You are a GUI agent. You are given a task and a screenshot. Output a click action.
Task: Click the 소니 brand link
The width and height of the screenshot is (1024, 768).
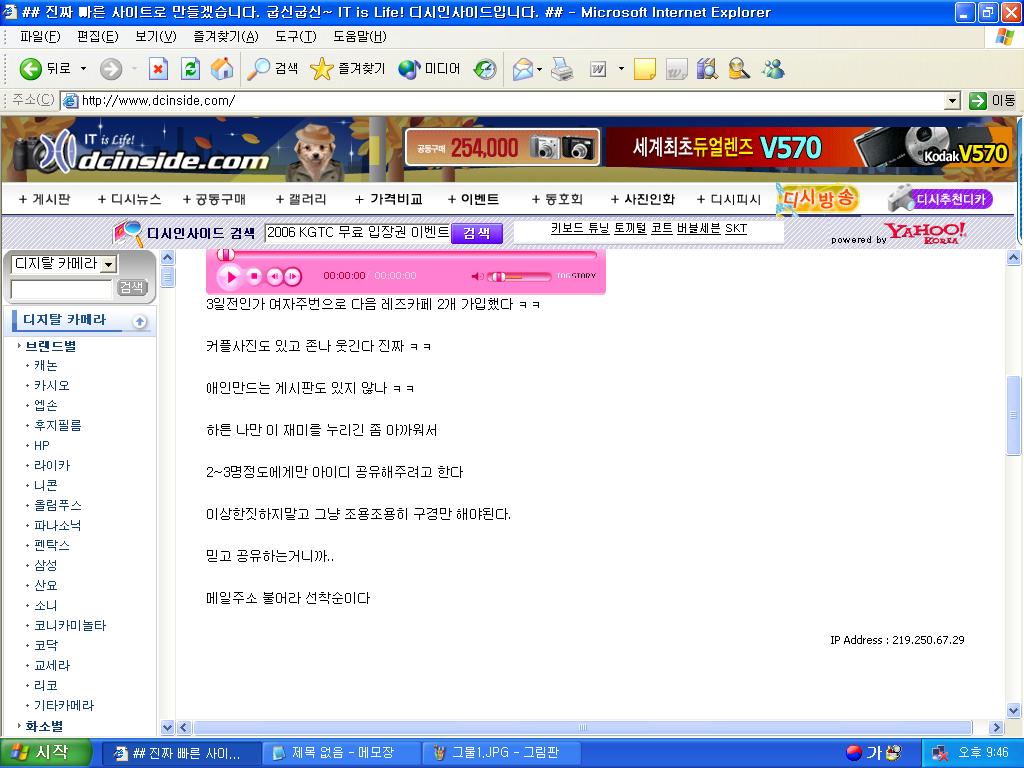click(x=46, y=605)
